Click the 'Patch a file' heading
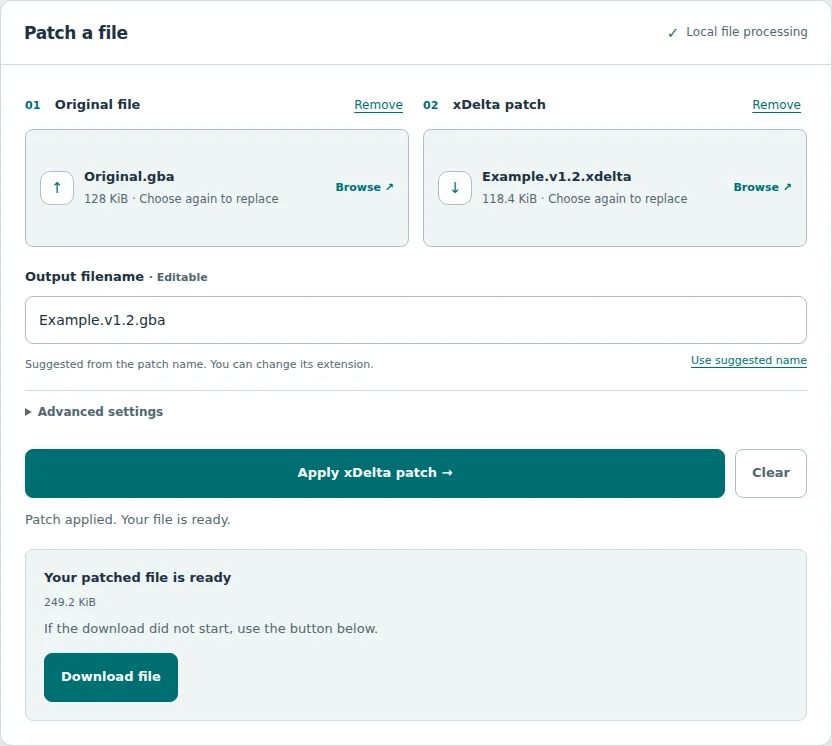832x746 pixels. pos(76,33)
